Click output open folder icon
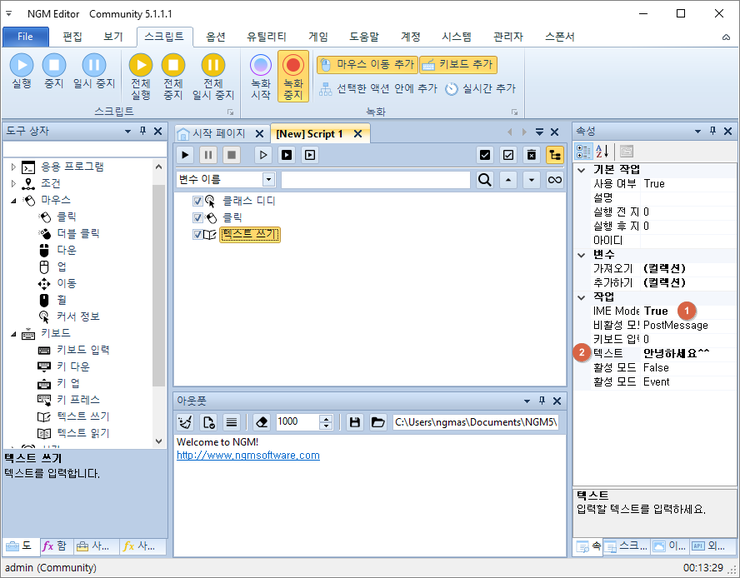The image size is (740, 578). click(x=378, y=422)
